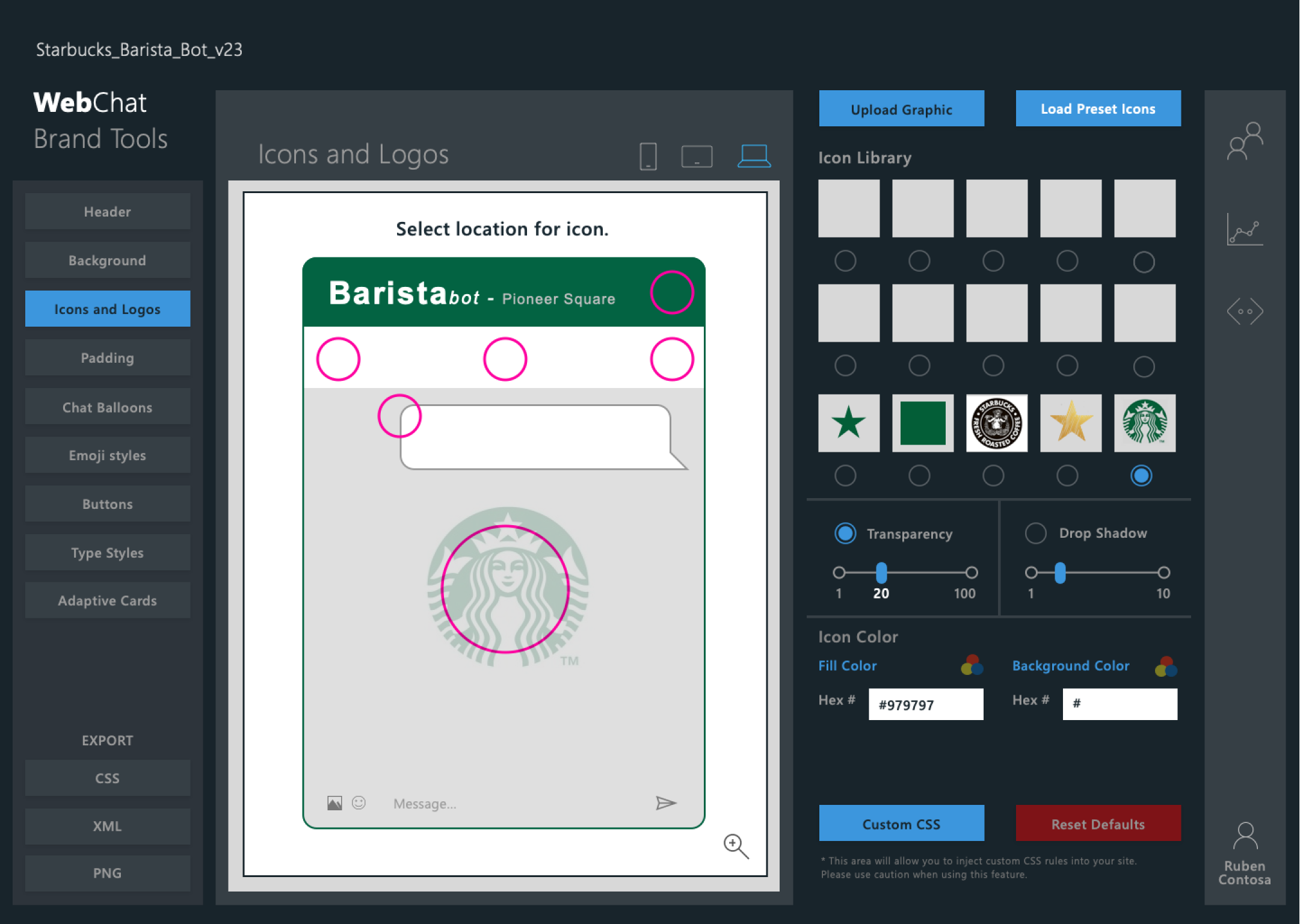Screen dimensions: 1300x924
Task: Enable the Drop Shadow radio option
Action: (x=1035, y=533)
